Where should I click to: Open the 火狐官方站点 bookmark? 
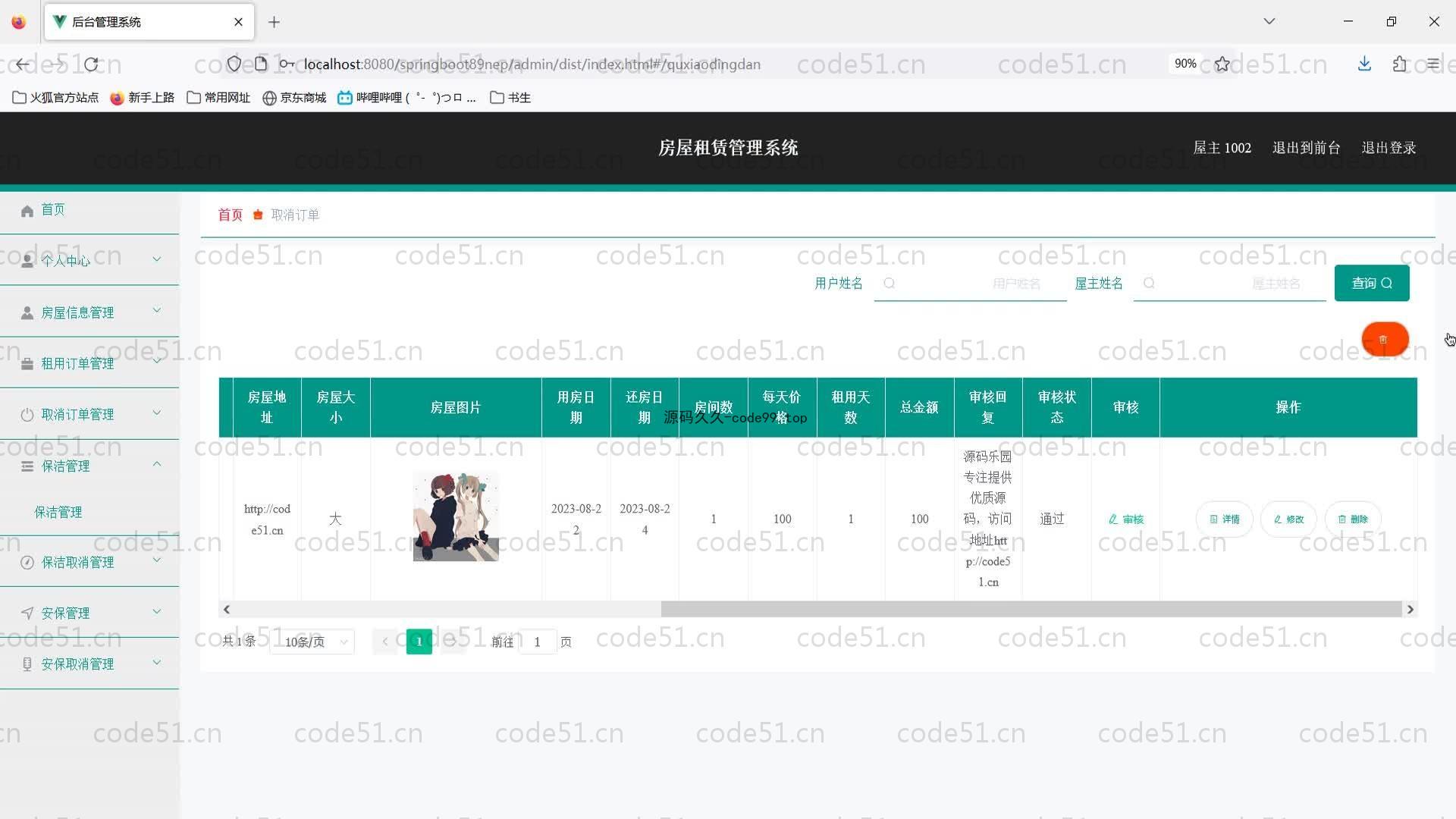(55, 97)
